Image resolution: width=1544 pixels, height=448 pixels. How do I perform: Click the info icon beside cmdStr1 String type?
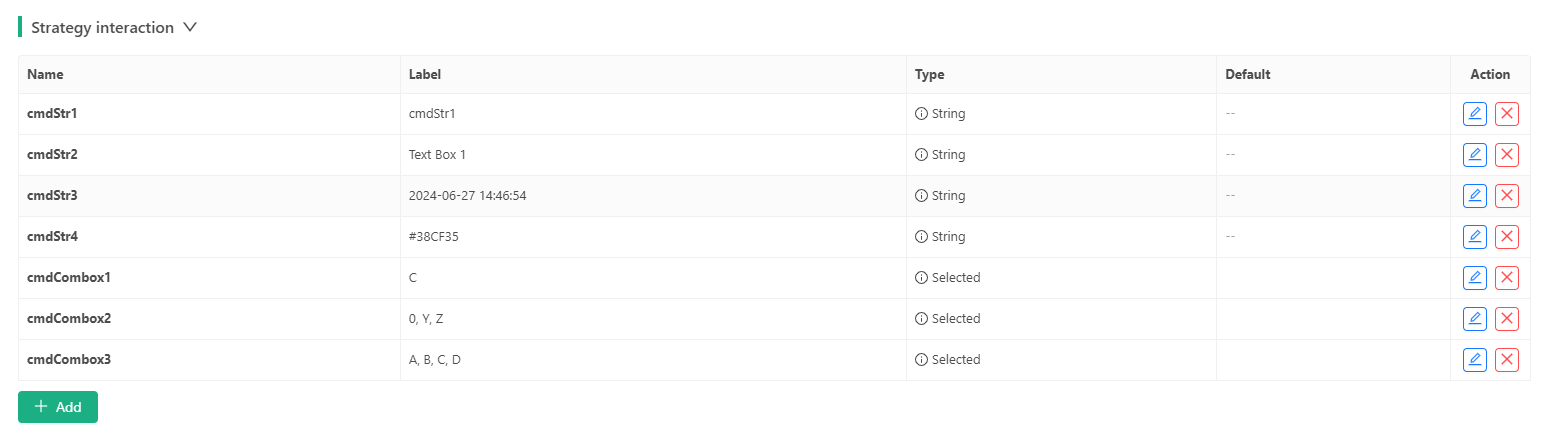click(x=921, y=114)
